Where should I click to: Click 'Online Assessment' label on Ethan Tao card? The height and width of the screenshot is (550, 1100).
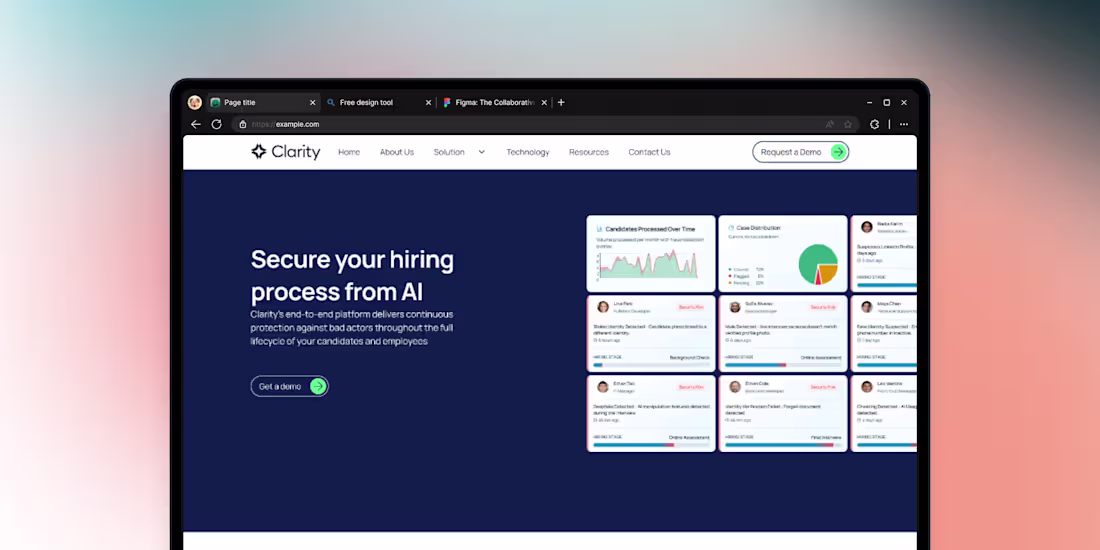tap(689, 437)
